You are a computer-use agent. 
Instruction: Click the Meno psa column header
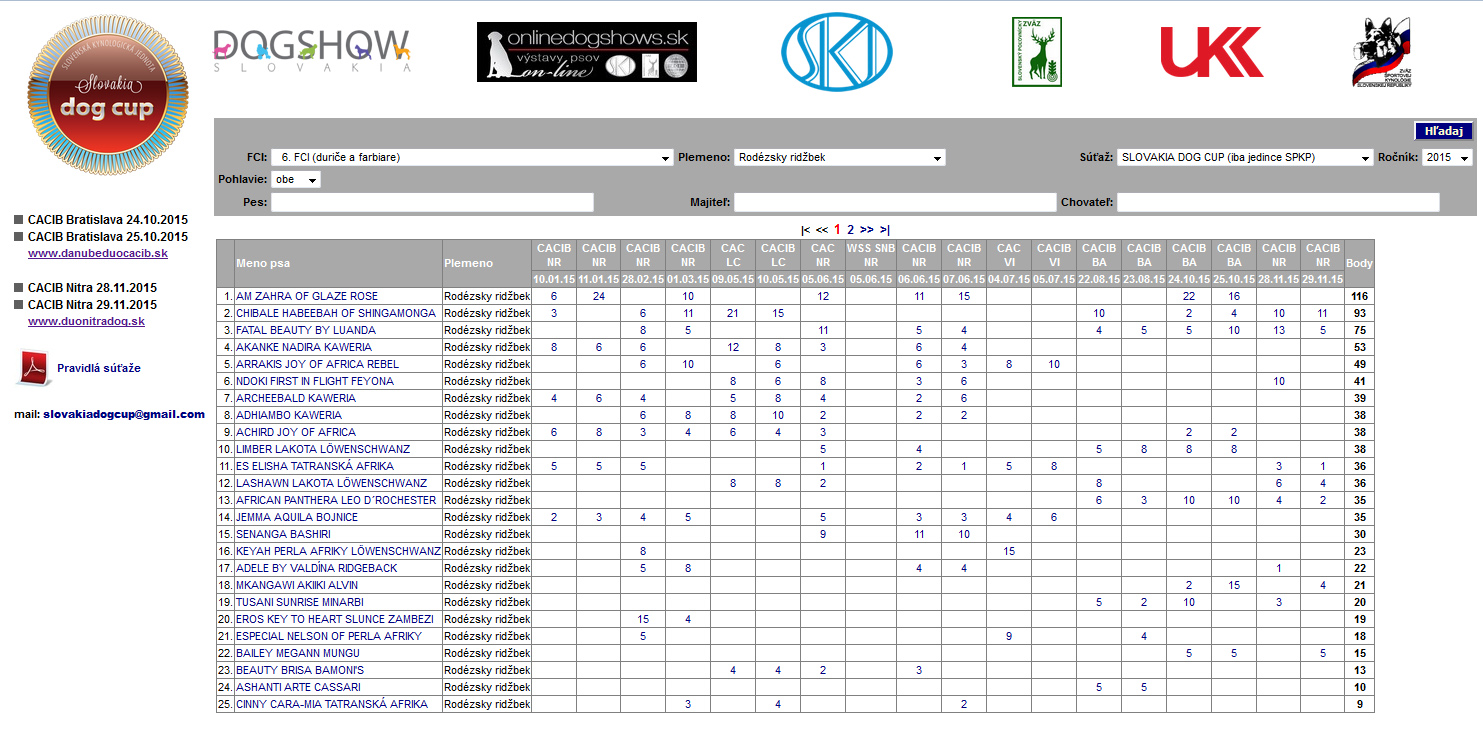(x=338, y=264)
